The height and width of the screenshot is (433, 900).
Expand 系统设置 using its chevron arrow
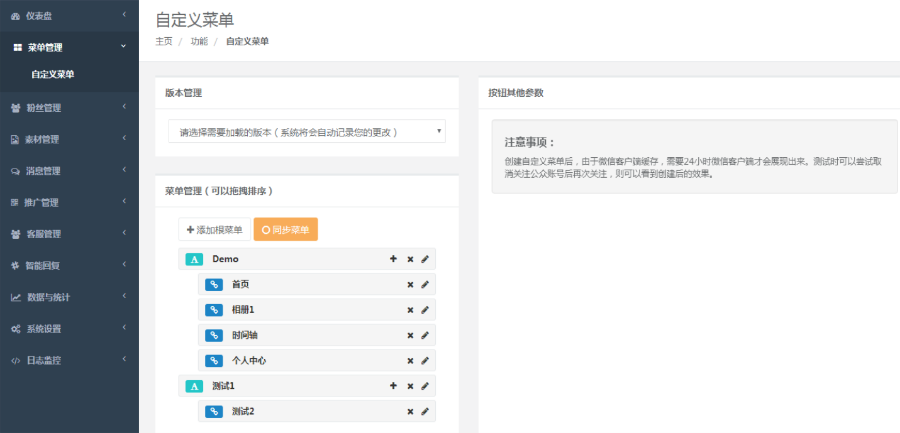tap(124, 327)
